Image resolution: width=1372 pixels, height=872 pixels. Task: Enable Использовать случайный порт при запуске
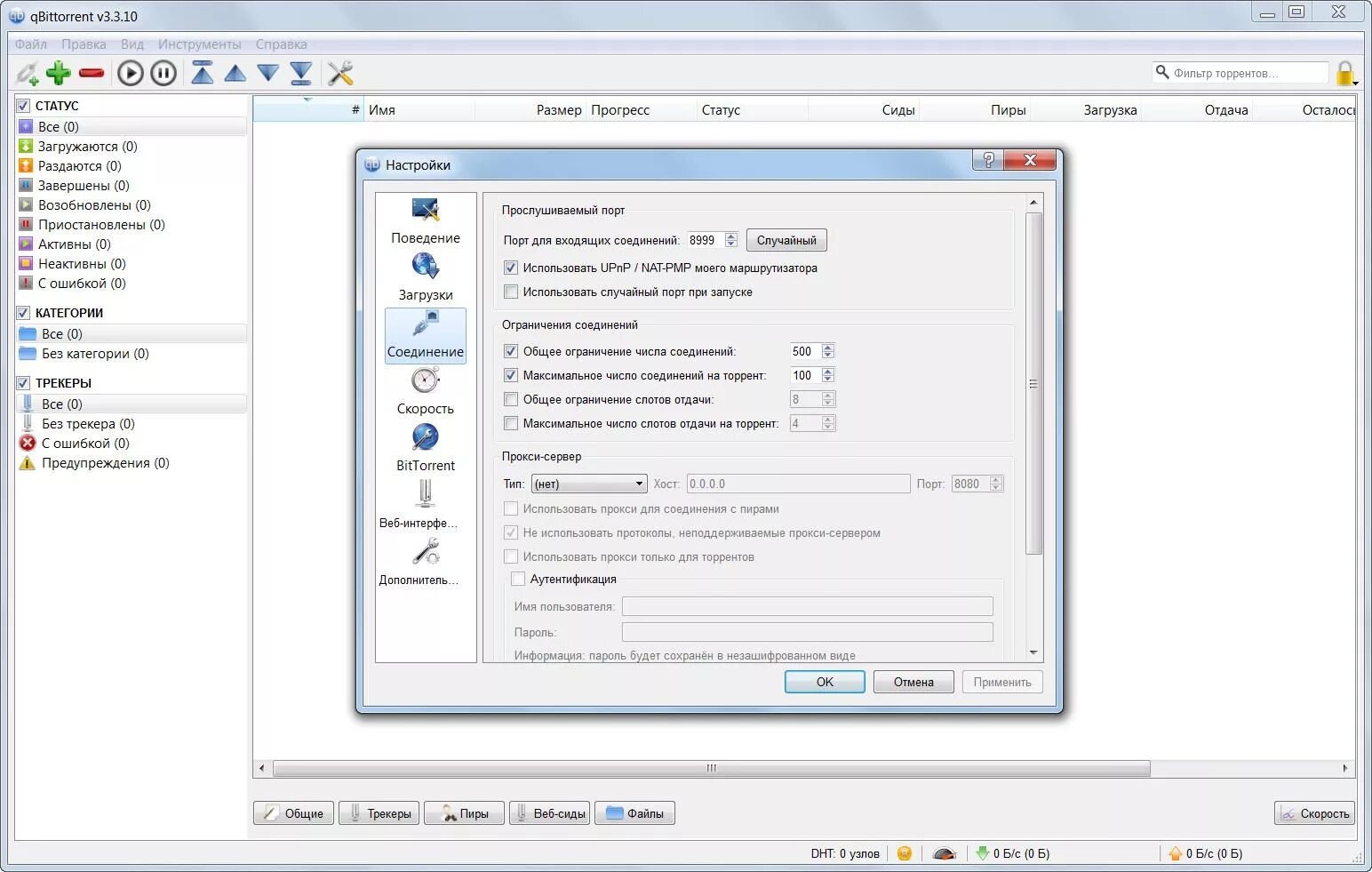pyautogui.click(x=511, y=292)
